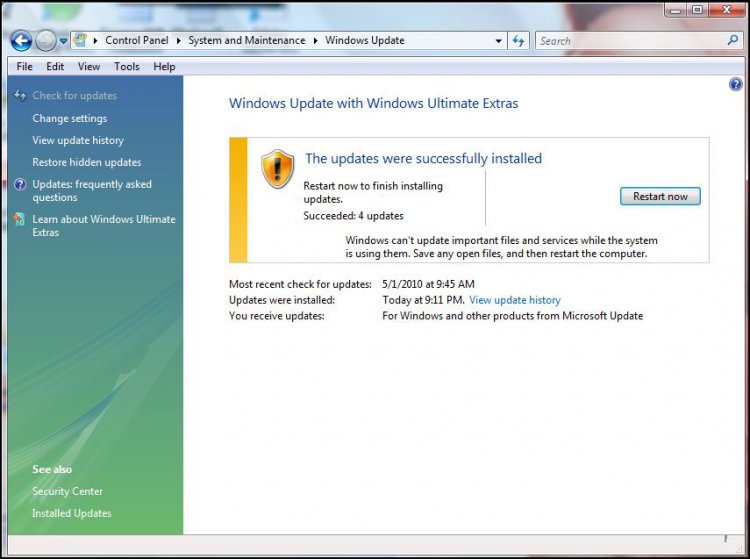Click the Forward navigation arrow button

pos(46,41)
